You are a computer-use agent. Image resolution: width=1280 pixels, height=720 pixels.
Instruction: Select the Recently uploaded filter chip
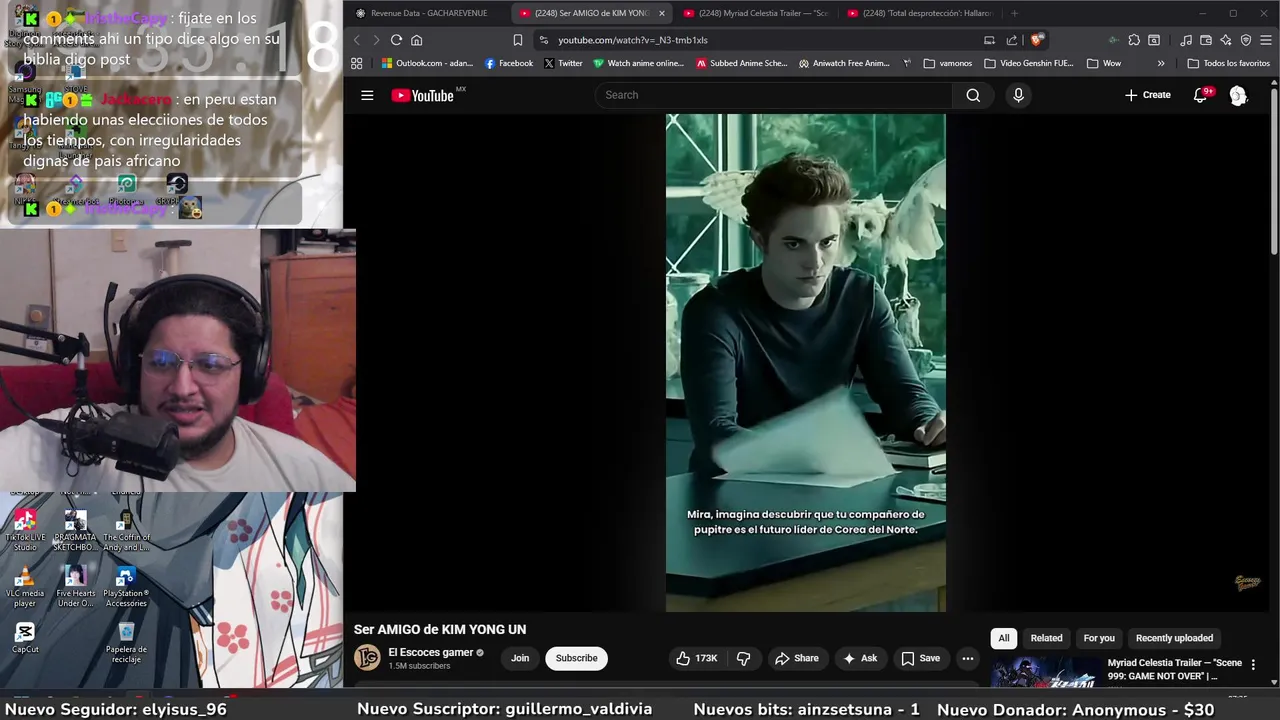point(1174,638)
